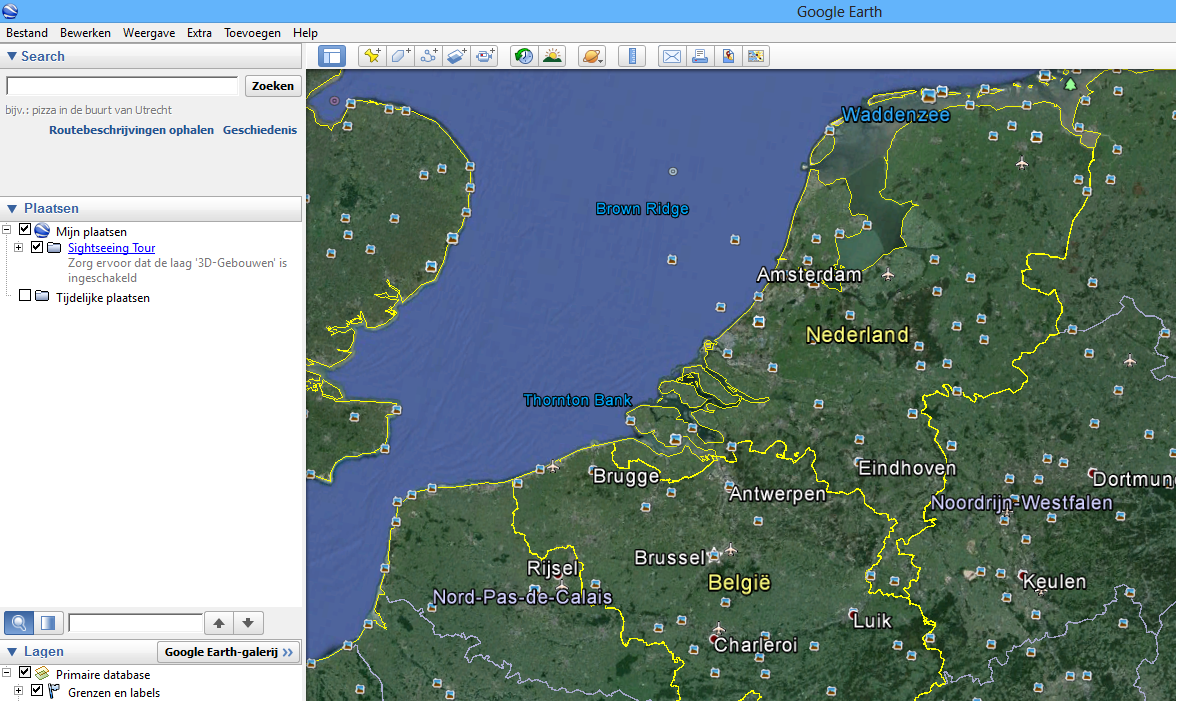
Task: Add a polygon using the toolbar
Action: point(400,56)
